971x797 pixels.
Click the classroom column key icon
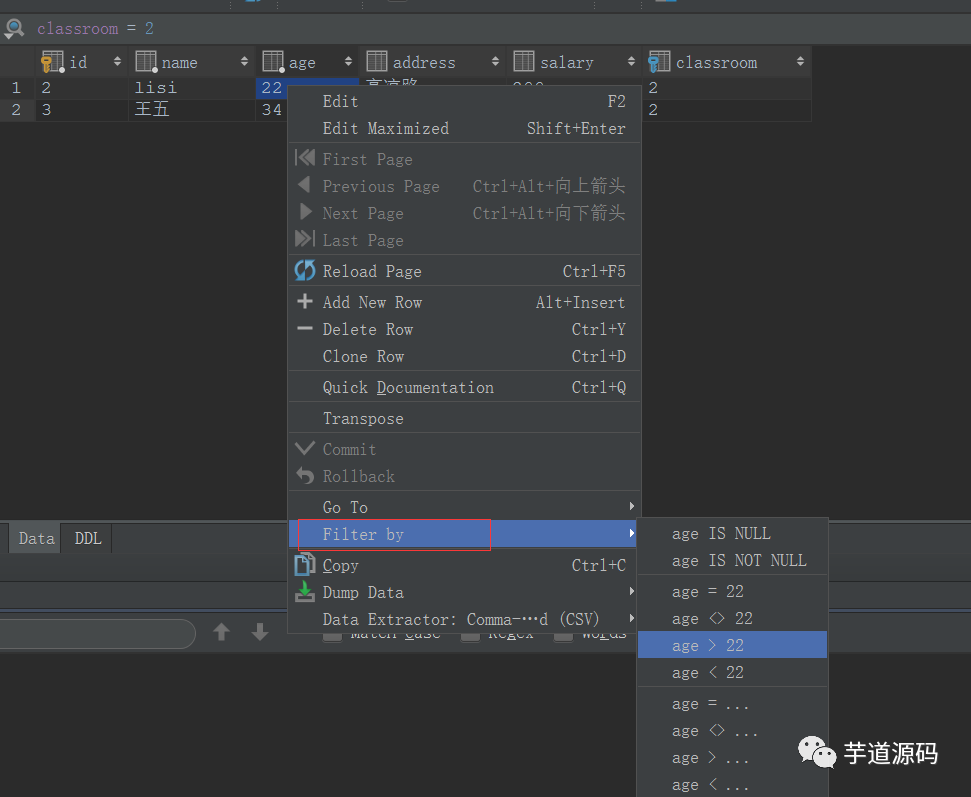659,62
